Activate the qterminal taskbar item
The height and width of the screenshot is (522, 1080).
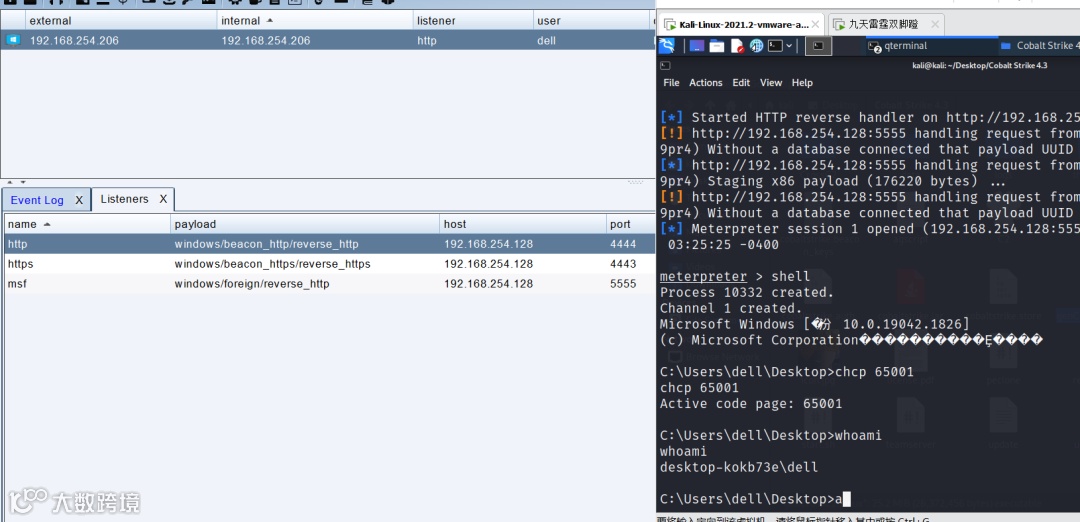[x=930, y=46]
